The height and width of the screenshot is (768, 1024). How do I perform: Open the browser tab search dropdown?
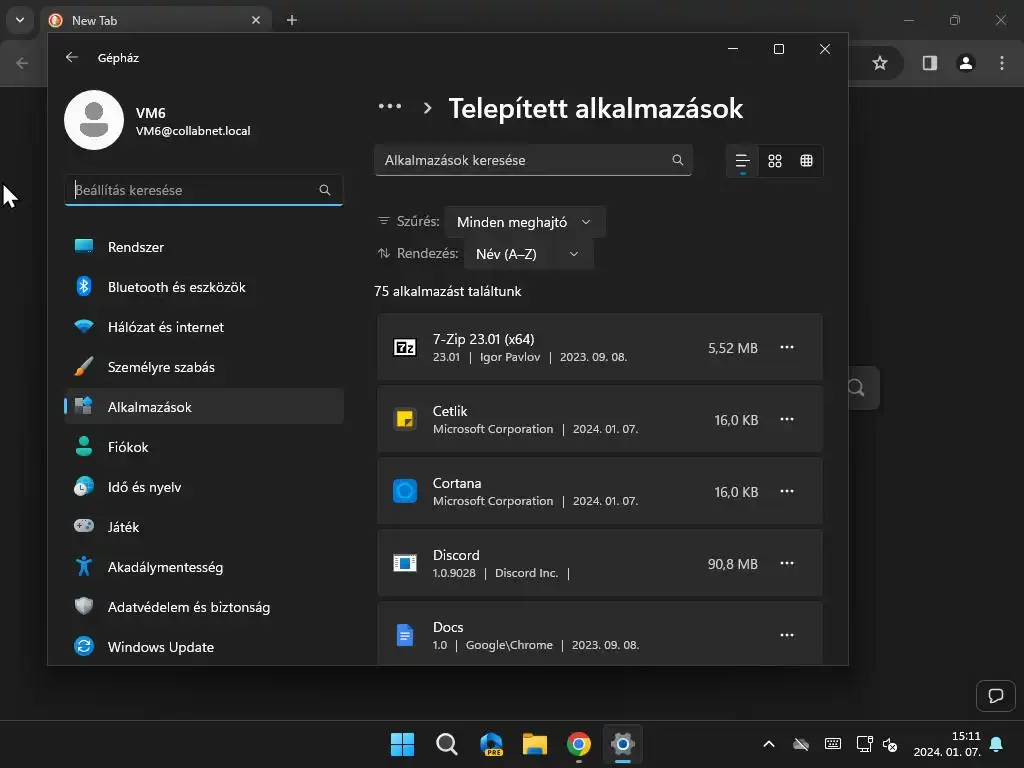click(x=20, y=20)
